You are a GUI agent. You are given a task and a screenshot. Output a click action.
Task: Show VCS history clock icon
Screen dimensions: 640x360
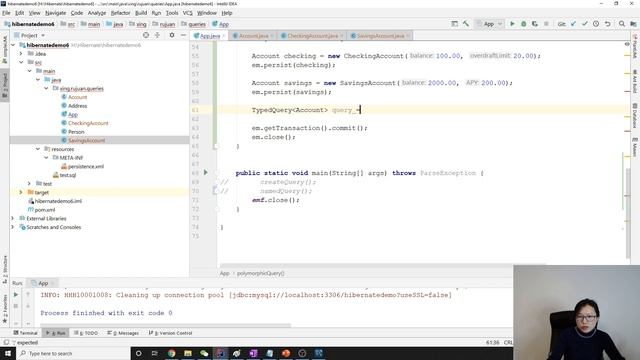596,24
